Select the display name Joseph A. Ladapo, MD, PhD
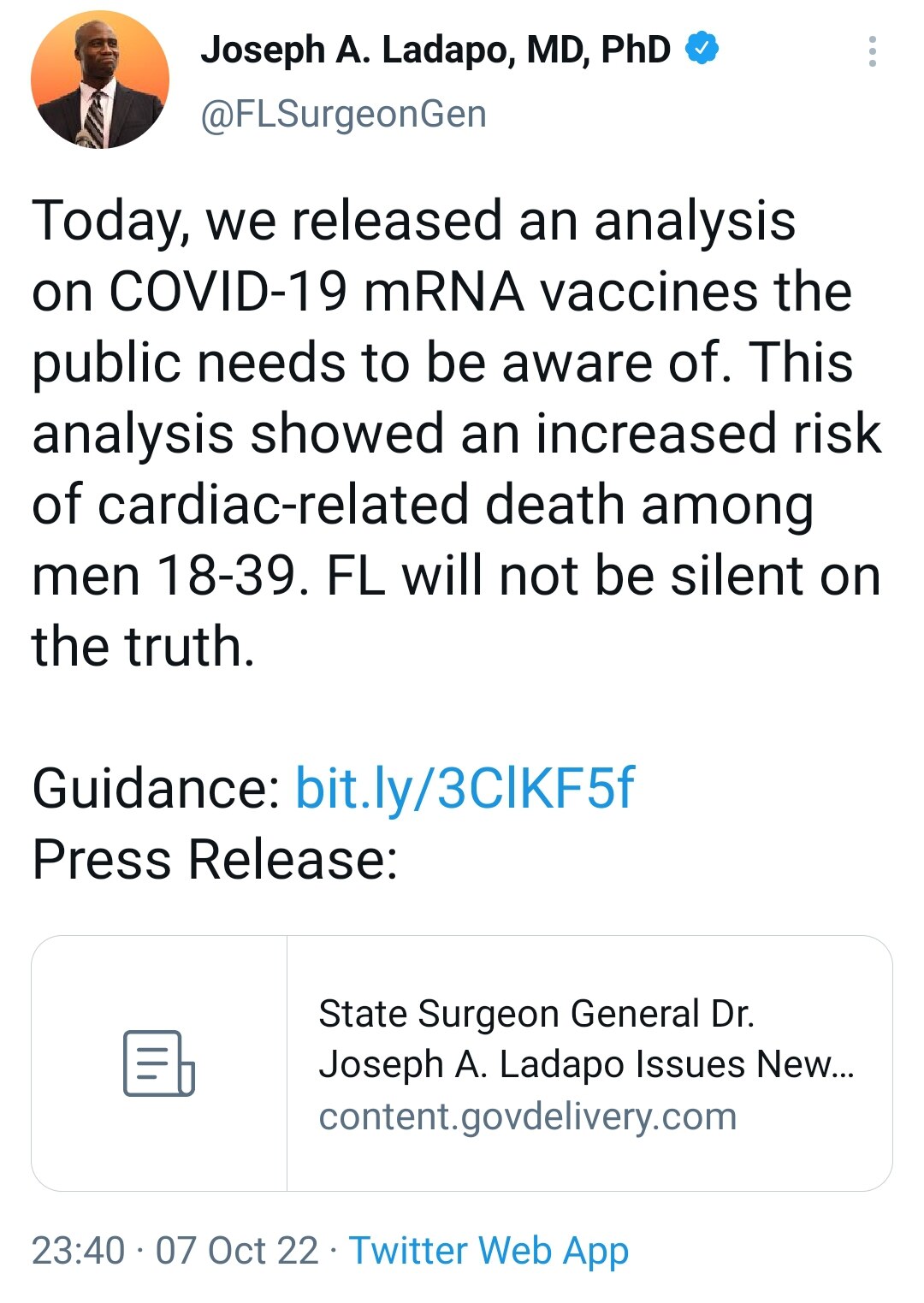Screen dimensions: 924x1303 (x=436, y=49)
